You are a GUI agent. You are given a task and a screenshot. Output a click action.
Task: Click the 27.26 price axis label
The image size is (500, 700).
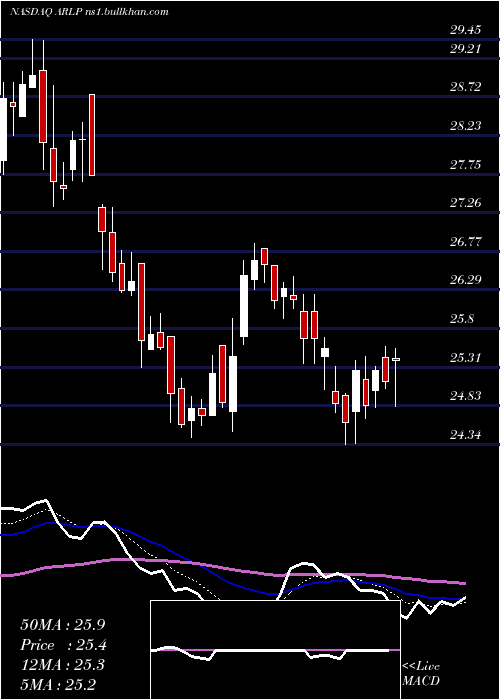pyautogui.click(x=466, y=203)
